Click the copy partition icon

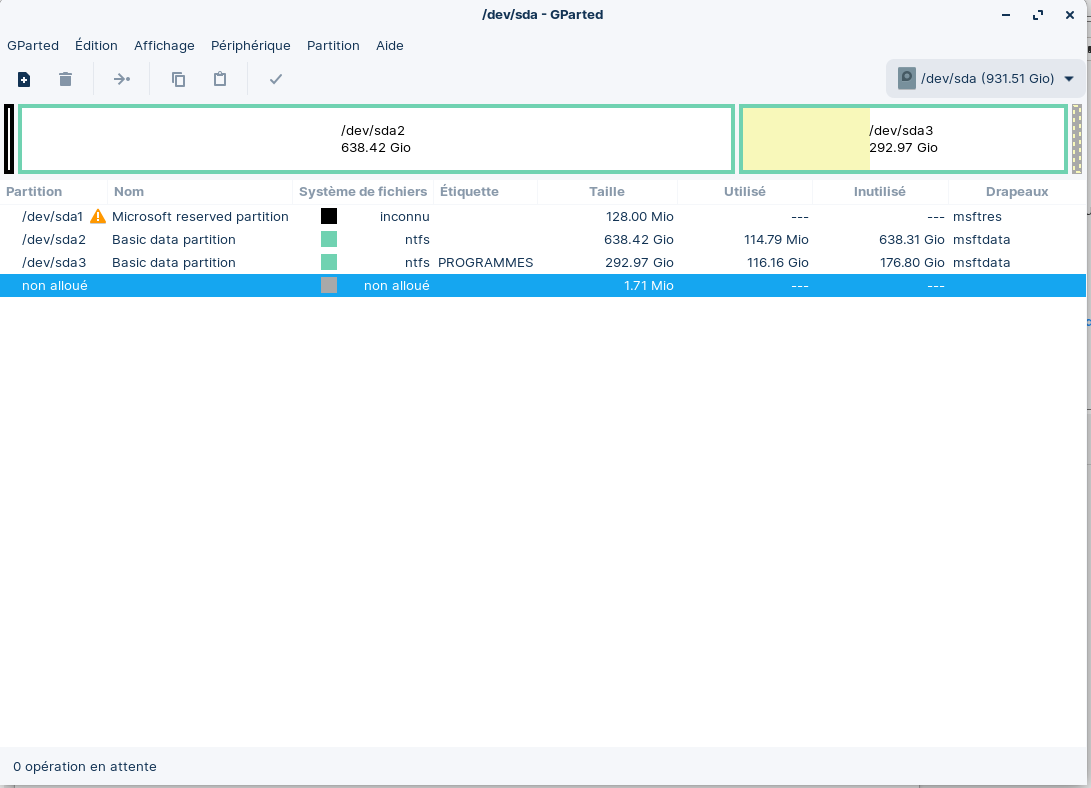pyautogui.click(x=178, y=79)
